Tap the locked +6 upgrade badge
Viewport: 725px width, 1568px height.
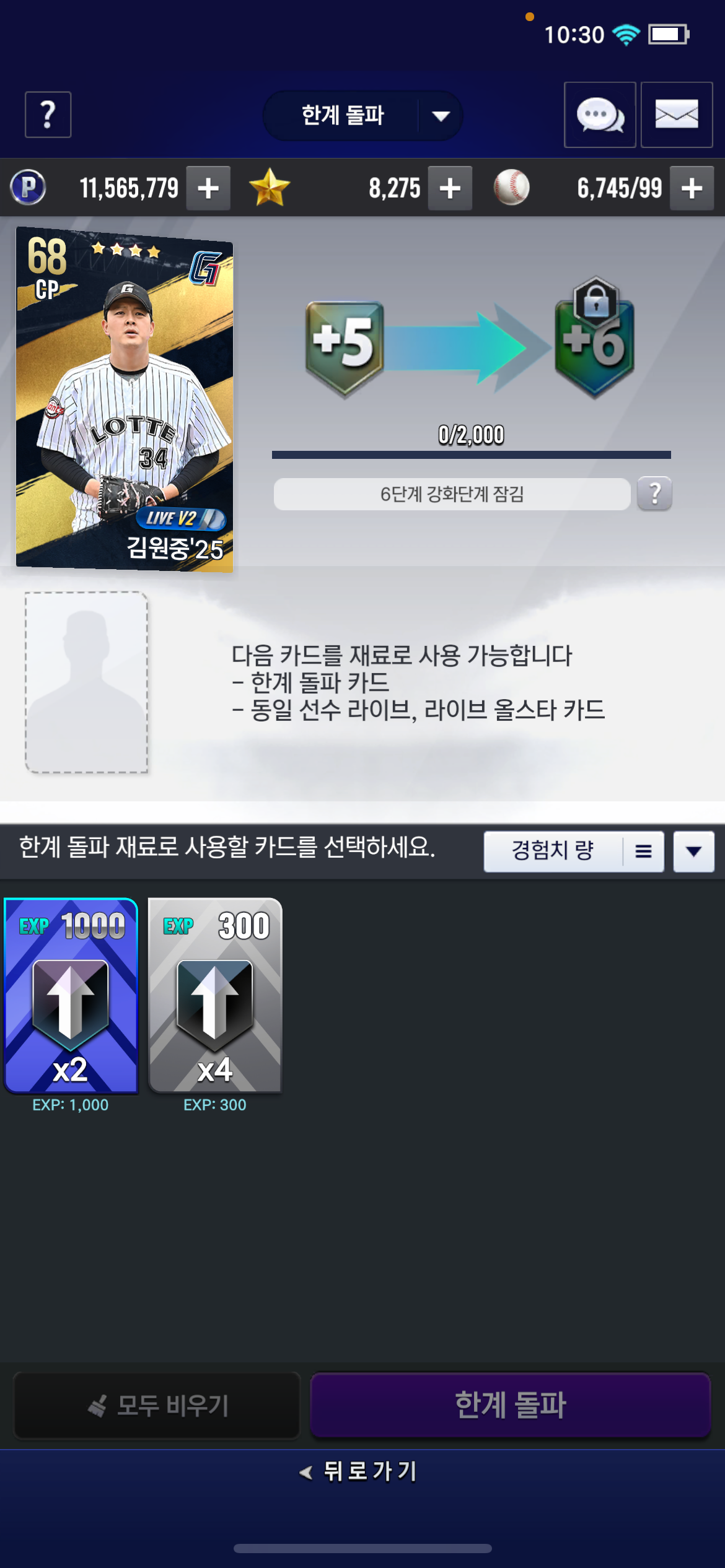(x=594, y=338)
